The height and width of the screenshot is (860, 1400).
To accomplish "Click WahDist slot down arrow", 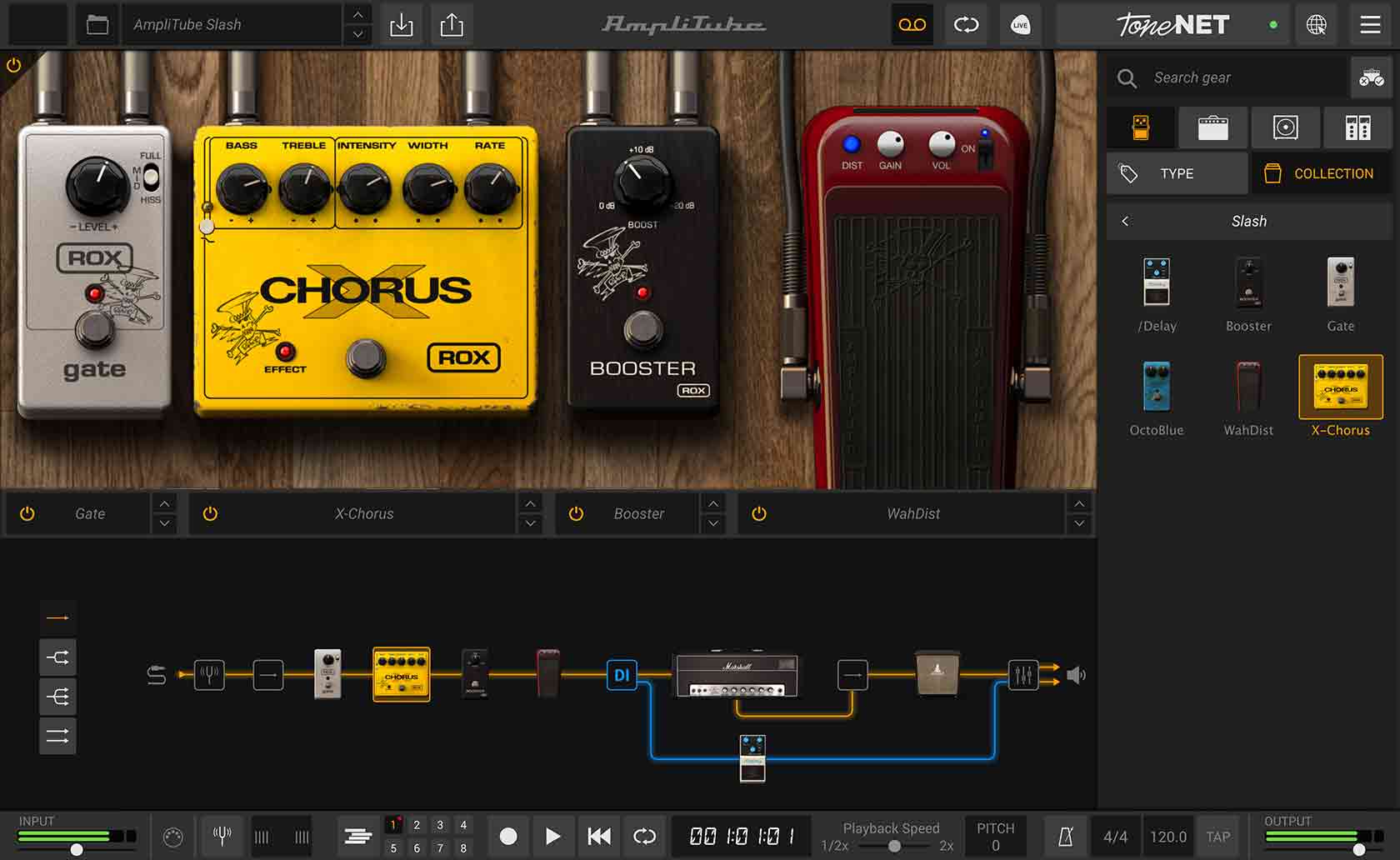I will tap(1079, 523).
